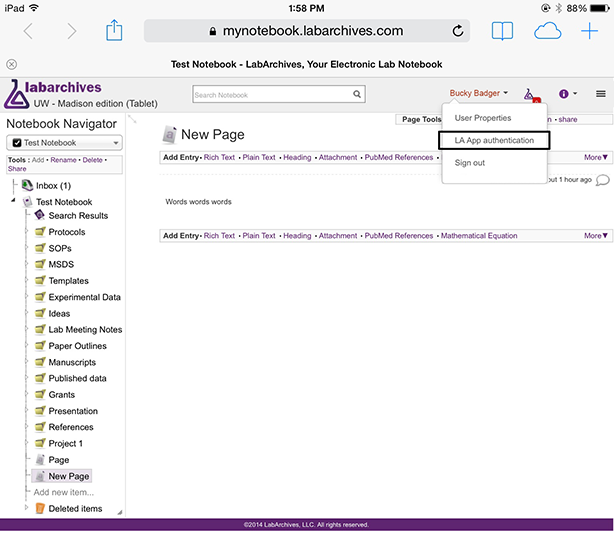Screen dimensions: 614x540
Task: Open the Safari share sheet icon
Action: [114, 30]
